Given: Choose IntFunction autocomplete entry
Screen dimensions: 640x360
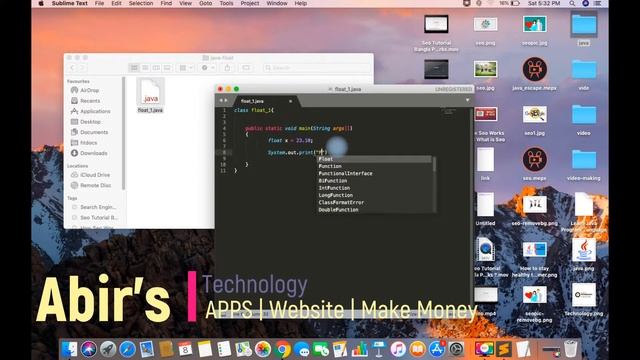Looking at the screenshot, I should coord(374,188).
